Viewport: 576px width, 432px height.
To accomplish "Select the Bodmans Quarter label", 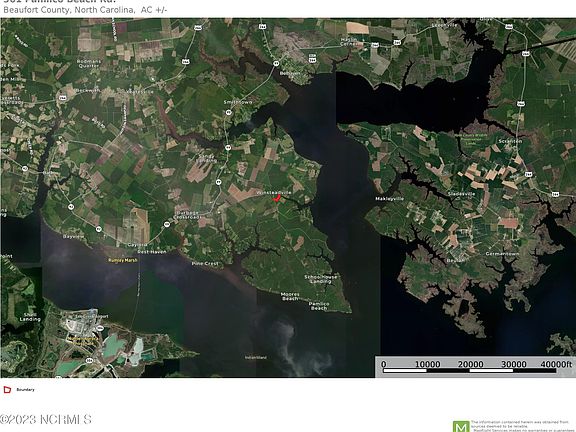I will [x=89, y=64].
